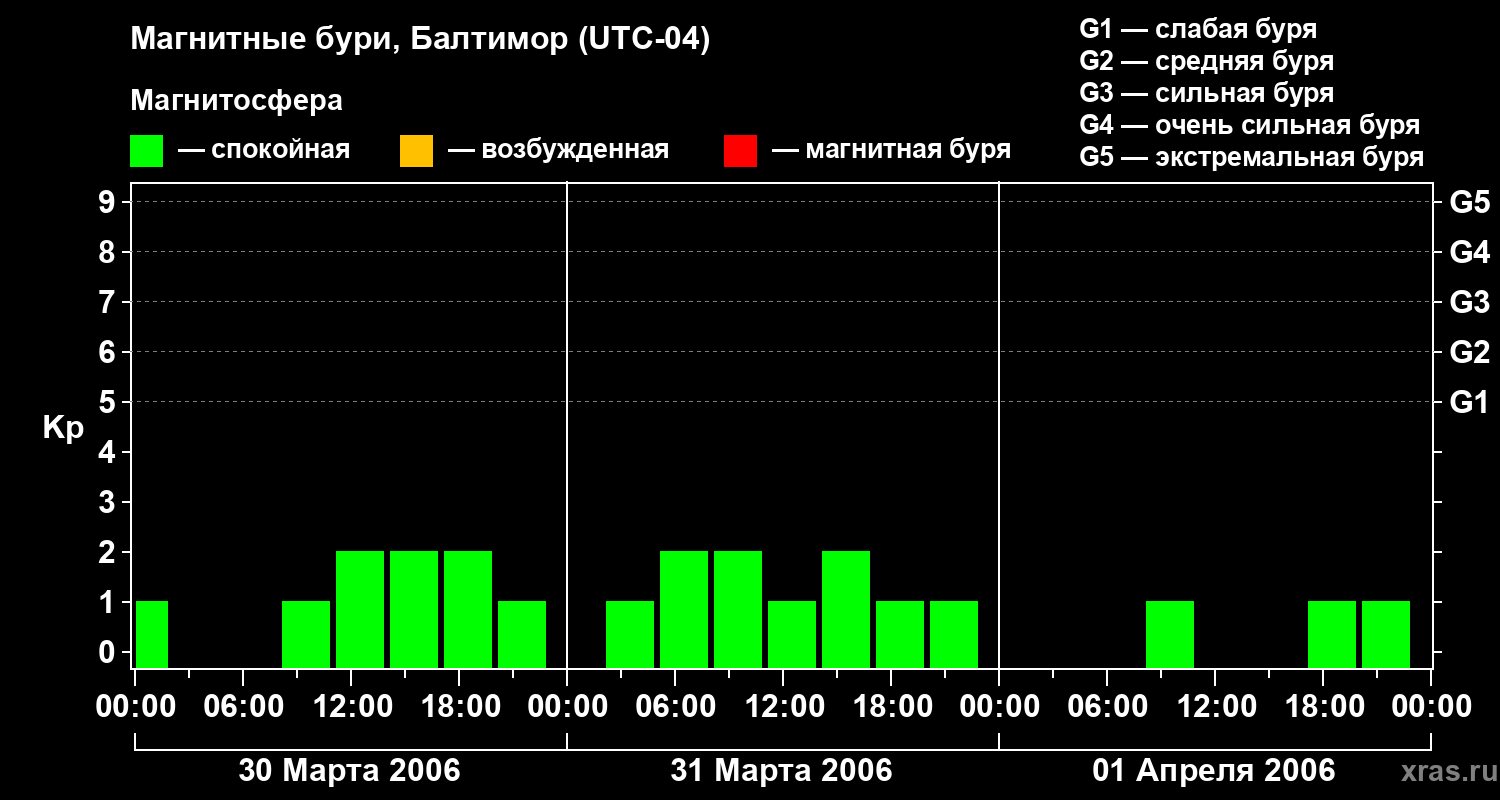Click the 12:00 time label for 30 Марта

[351, 706]
